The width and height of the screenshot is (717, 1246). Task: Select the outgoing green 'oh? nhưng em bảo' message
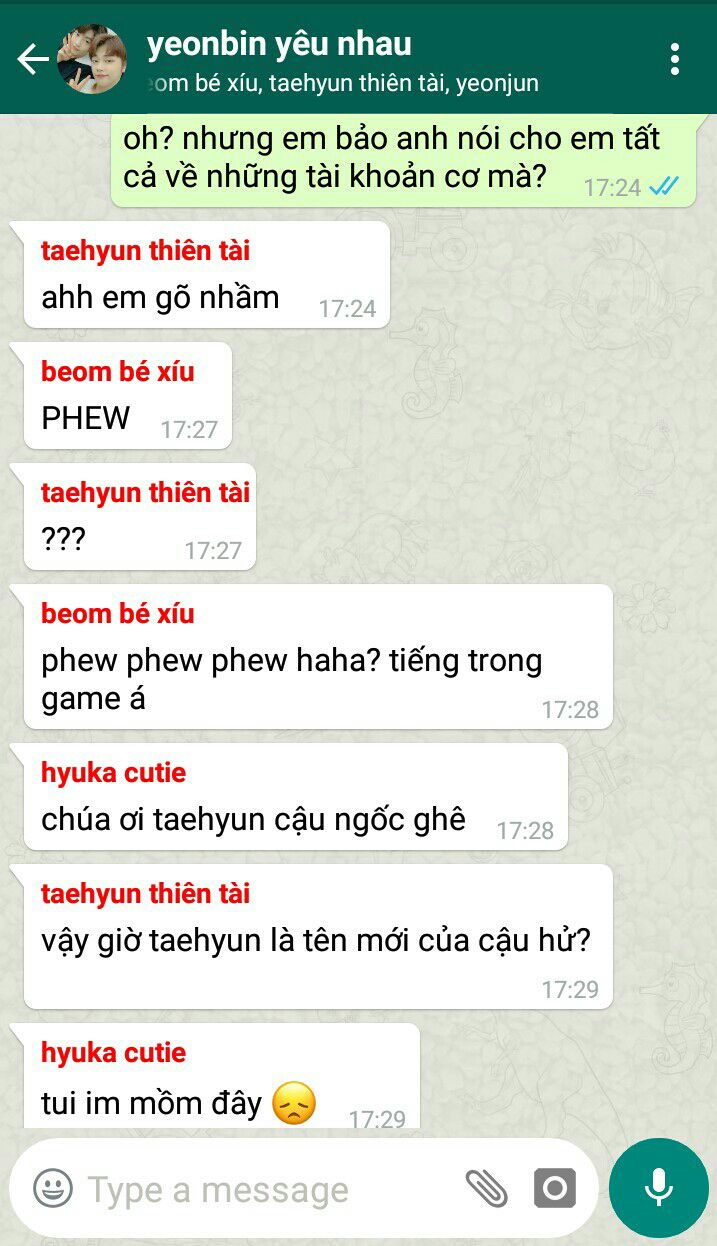403,159
